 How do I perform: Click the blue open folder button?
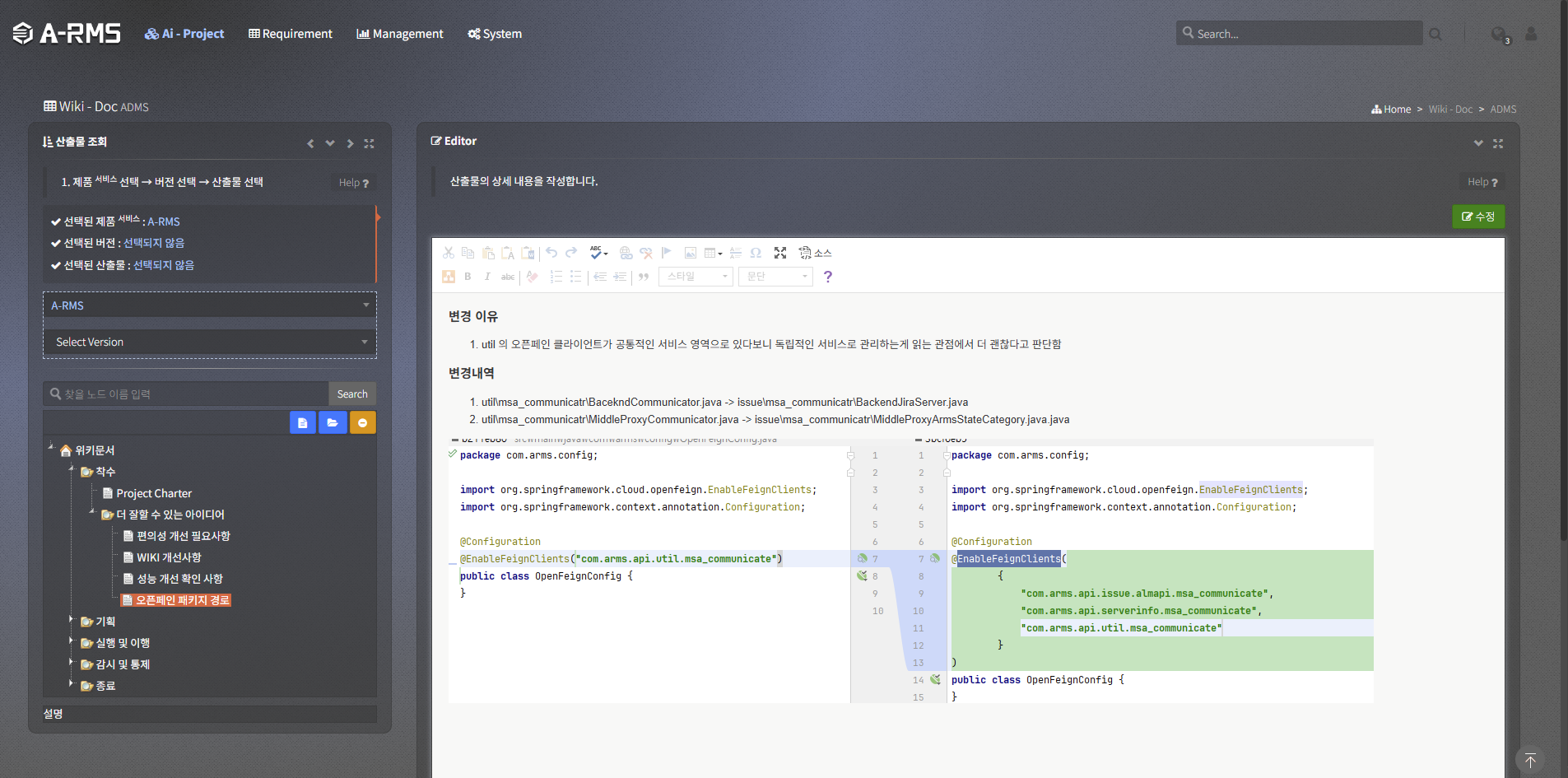pos(333,422)
